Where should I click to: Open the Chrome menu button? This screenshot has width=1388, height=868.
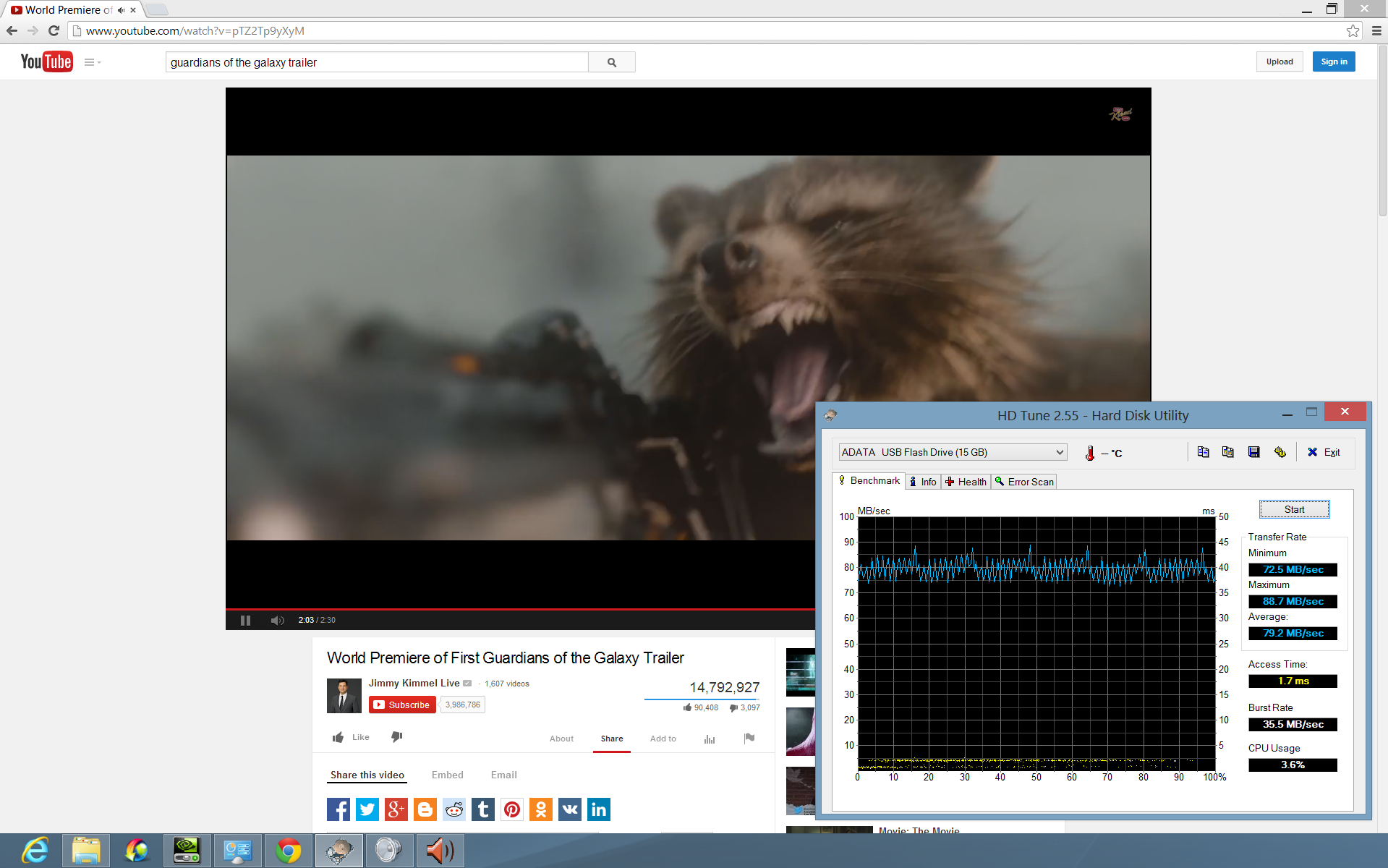click(1376, 30)
